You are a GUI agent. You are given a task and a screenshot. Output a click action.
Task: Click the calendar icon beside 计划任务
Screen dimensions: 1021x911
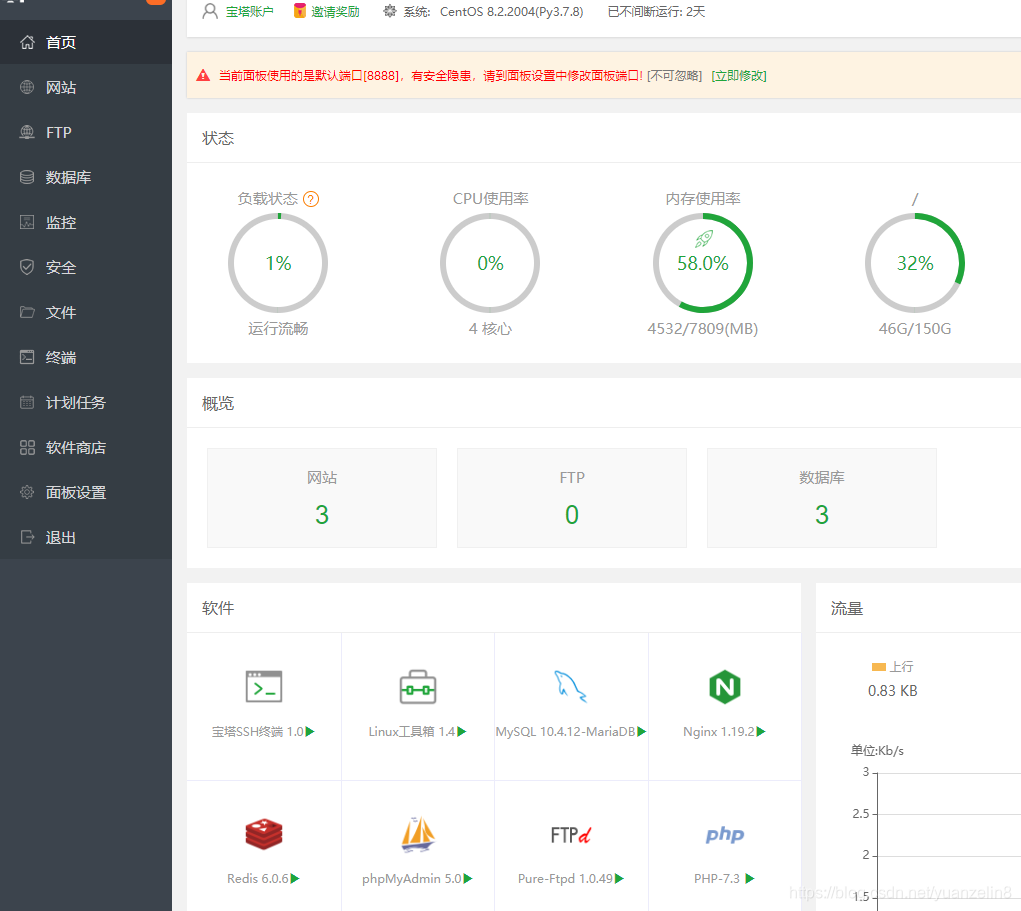(27, 402)
